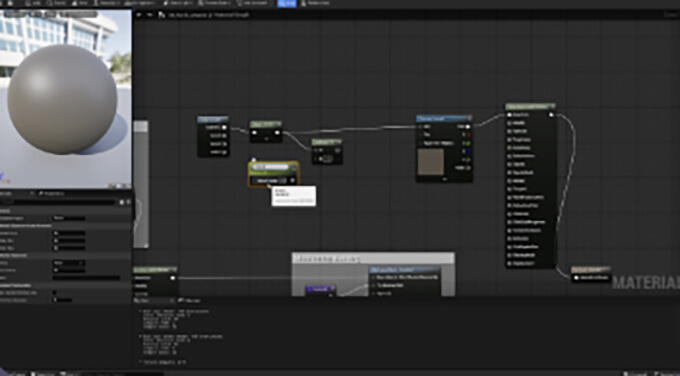Toggle the checkbox on the selected yellow-outlined node
This screenshot has width=680, height=376.
(282, 180)
